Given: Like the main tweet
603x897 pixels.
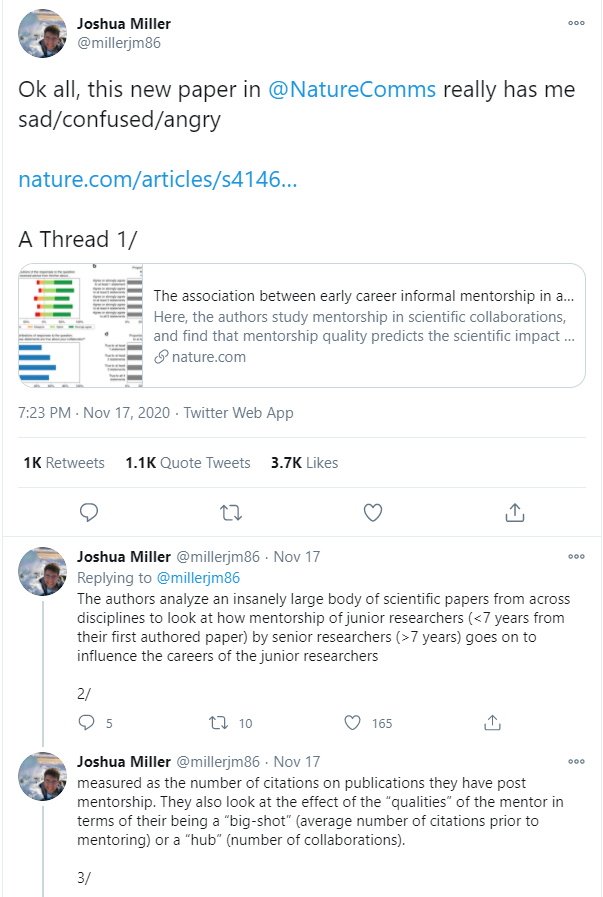Looking at the screenshot, I should [x=373, y=512].
